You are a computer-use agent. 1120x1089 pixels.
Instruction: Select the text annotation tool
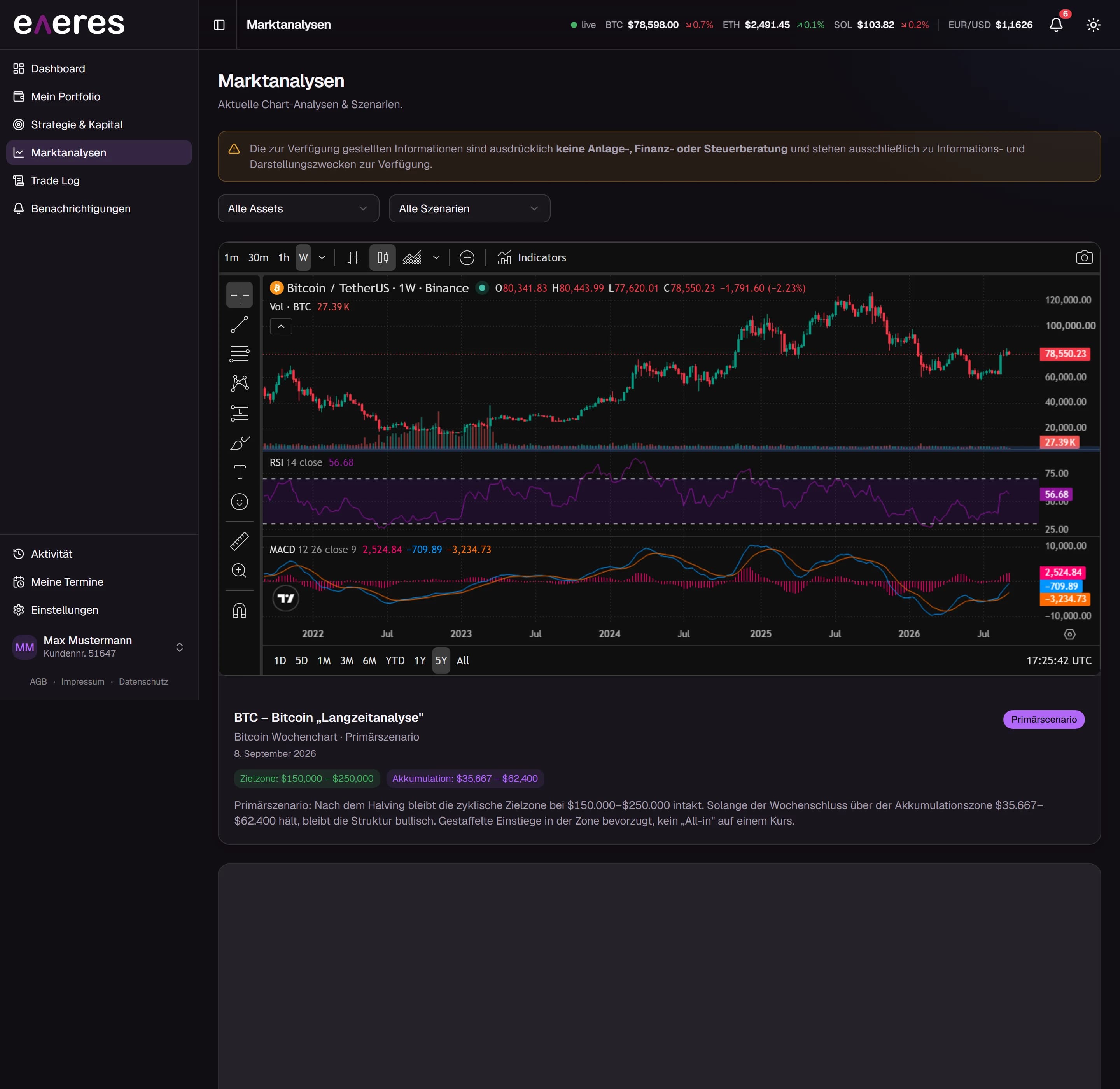(239, 472)
